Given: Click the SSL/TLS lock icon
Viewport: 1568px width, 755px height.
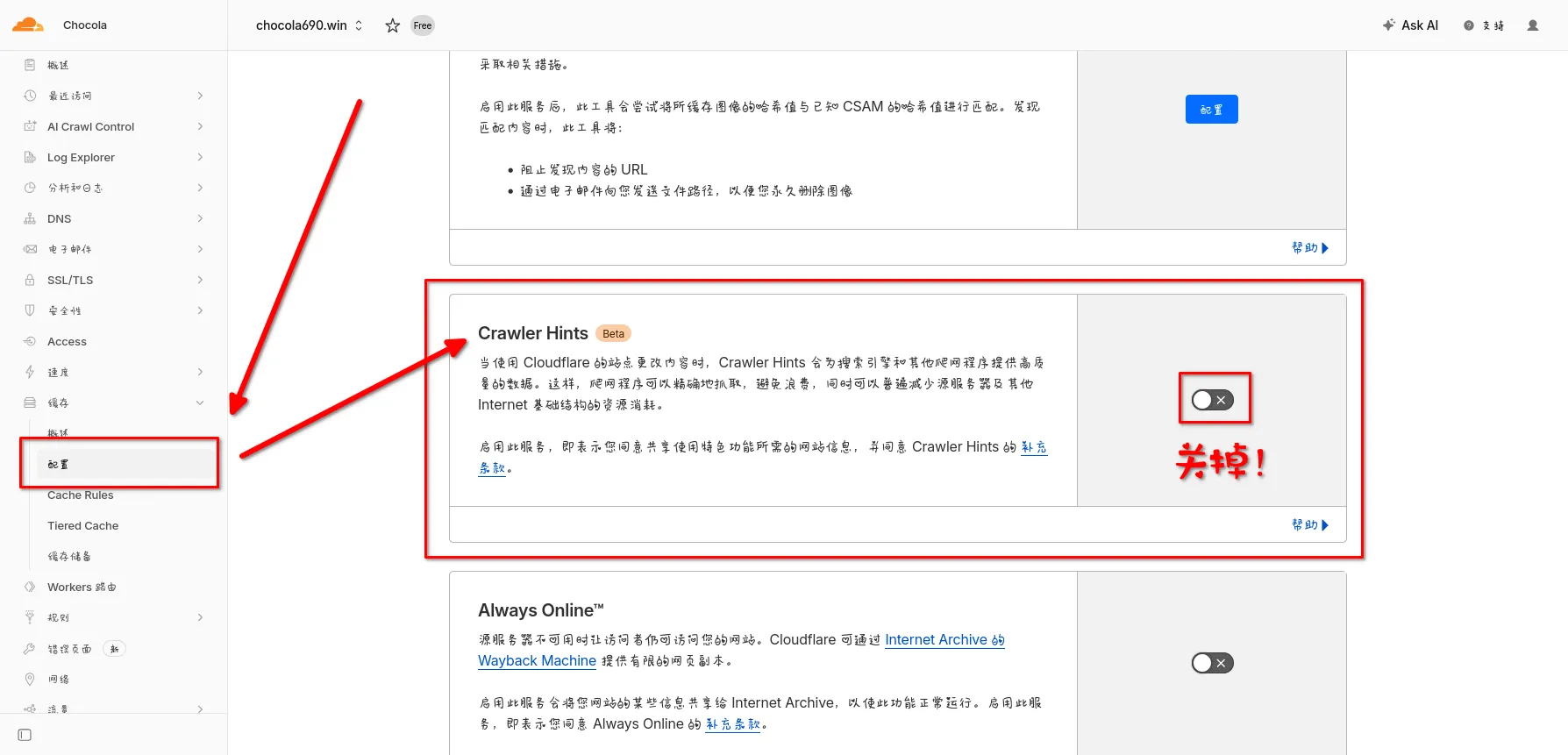Looking at the screenshot, I should pos(30,280).
